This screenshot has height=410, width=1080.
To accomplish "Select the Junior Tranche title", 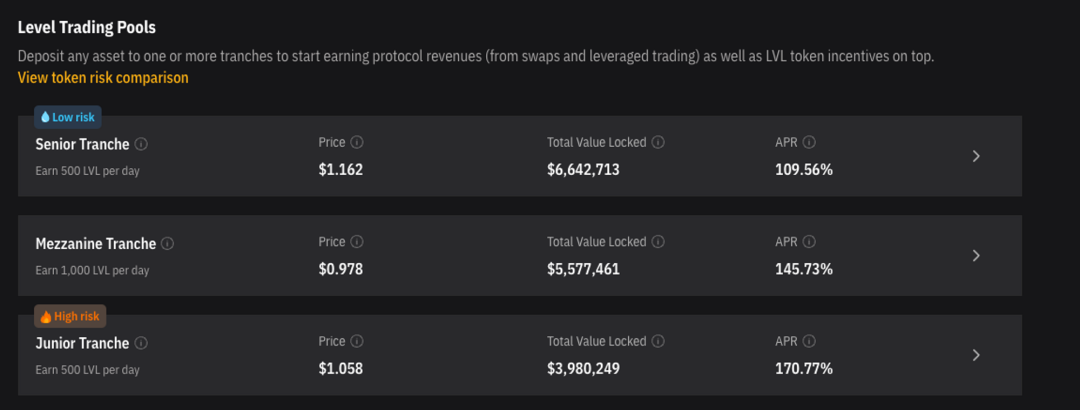I will pos(82,343).
